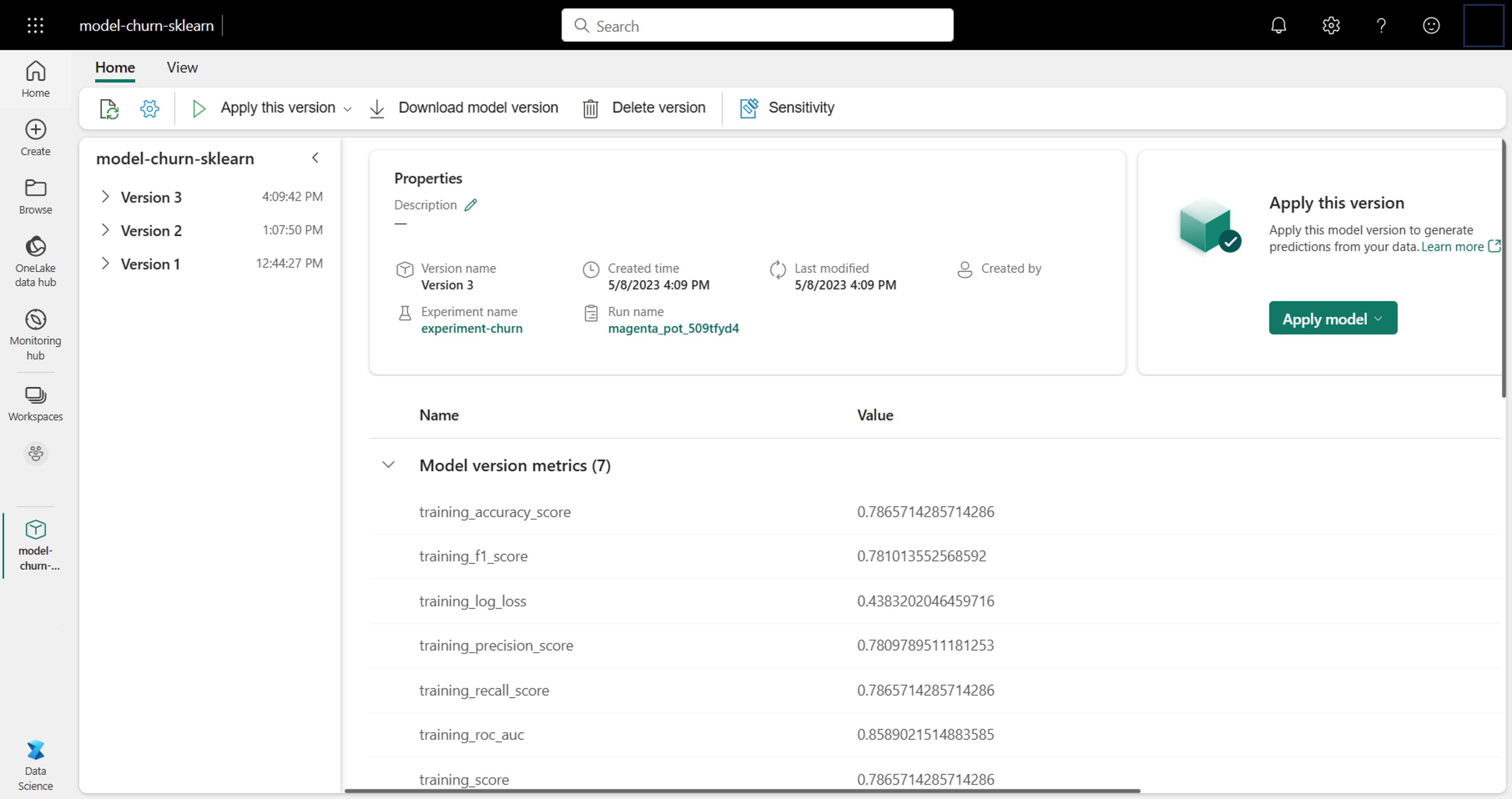This screenshot has height=799, width=1512.
Task: Expand Version 2 tree item
Action: pos(105,230)
